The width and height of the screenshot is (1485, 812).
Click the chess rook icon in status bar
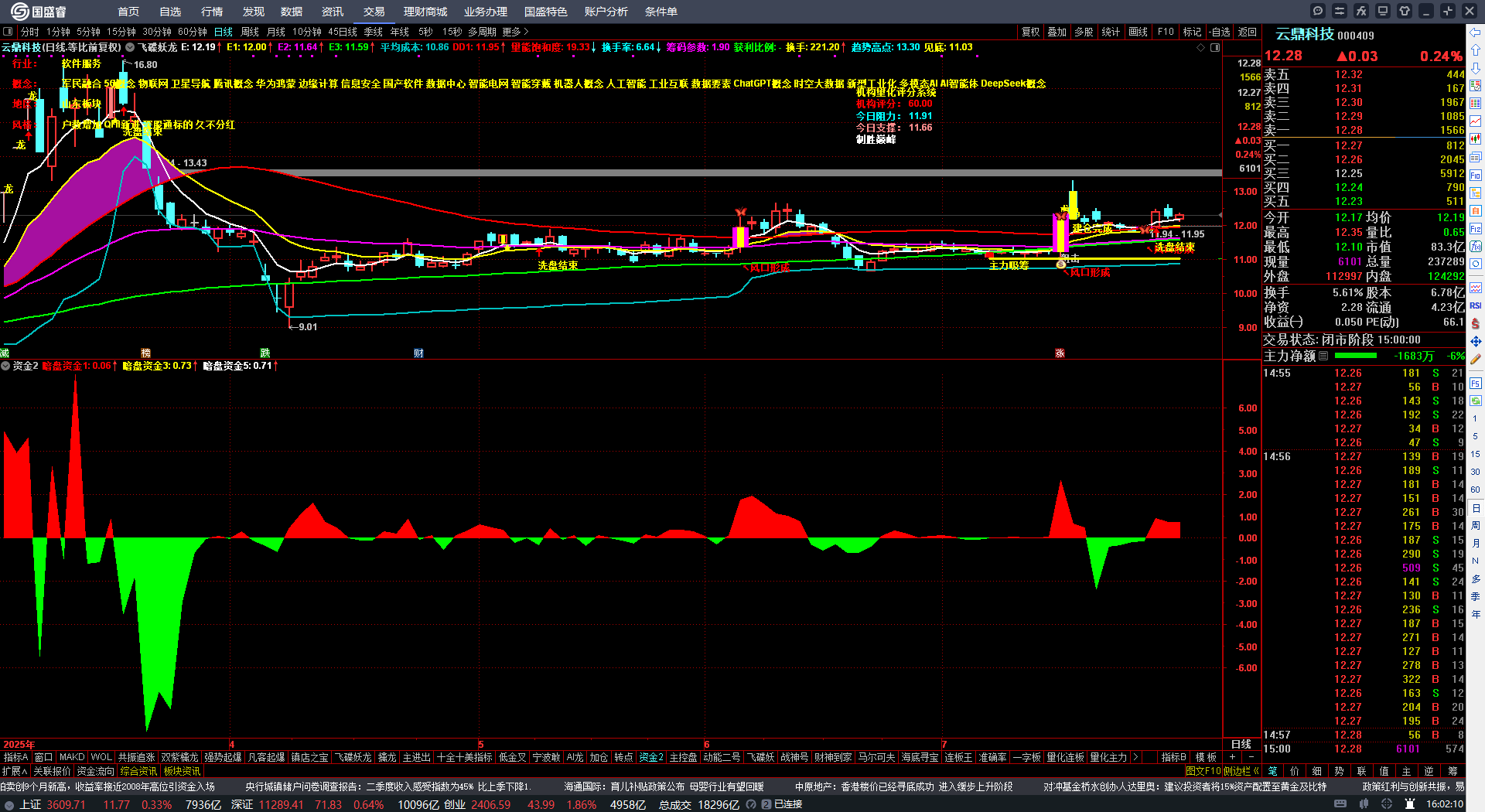tap(1411, 804)
